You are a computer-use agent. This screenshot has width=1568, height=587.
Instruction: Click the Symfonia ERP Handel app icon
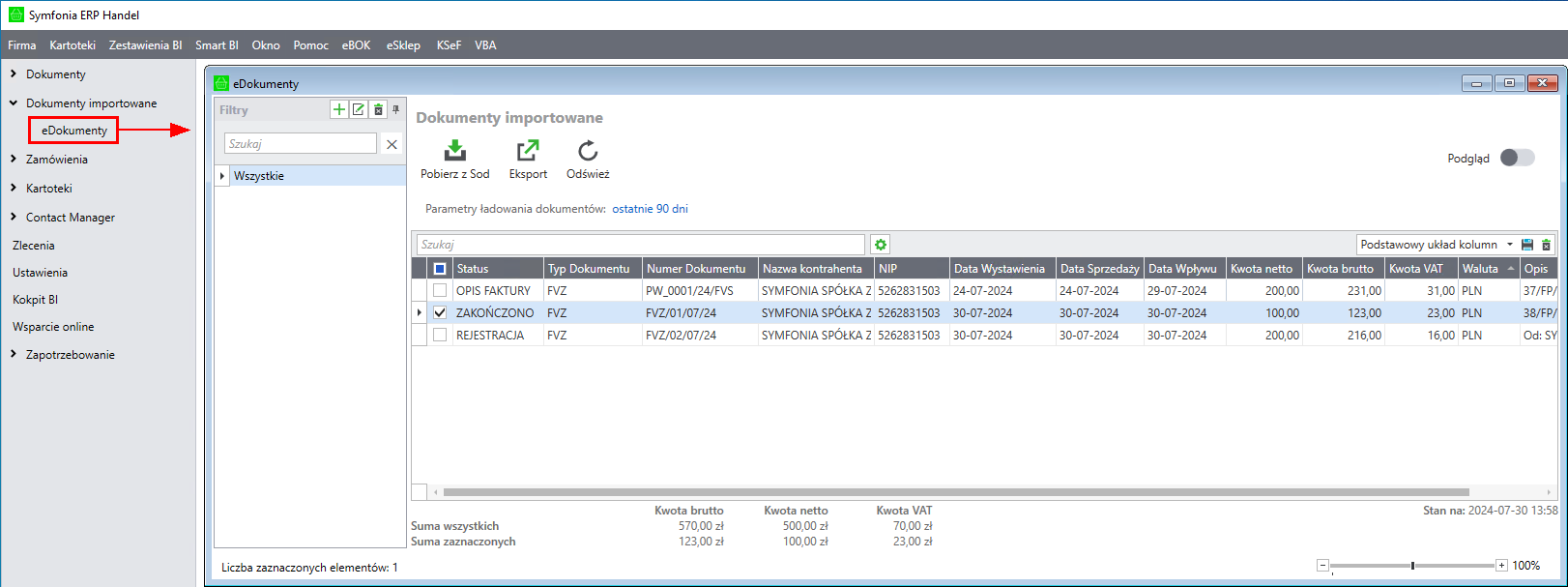click(x=15, y=15)
